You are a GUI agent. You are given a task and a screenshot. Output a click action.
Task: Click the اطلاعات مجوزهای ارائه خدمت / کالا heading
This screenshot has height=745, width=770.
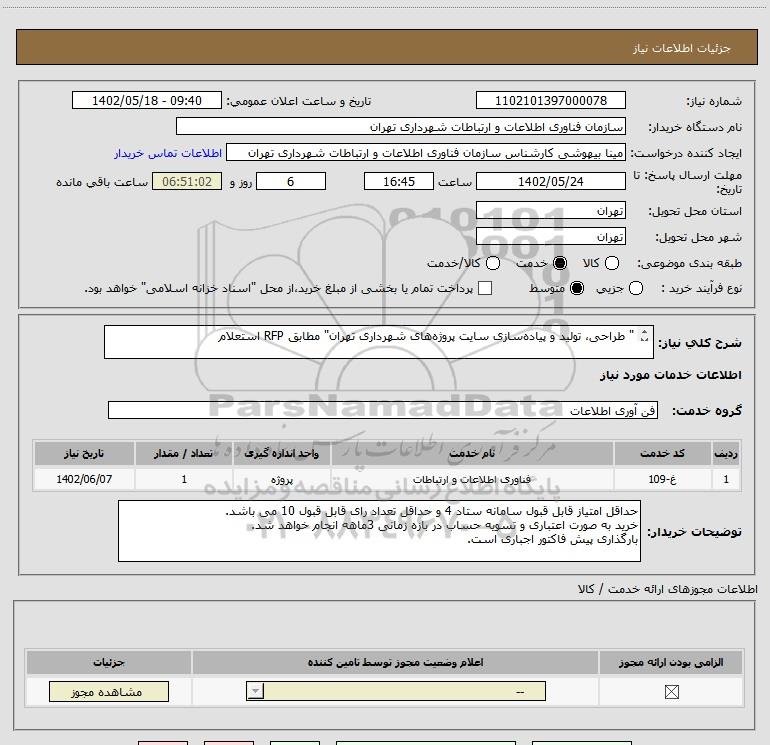pyautogui.click(x=667, y=589)
